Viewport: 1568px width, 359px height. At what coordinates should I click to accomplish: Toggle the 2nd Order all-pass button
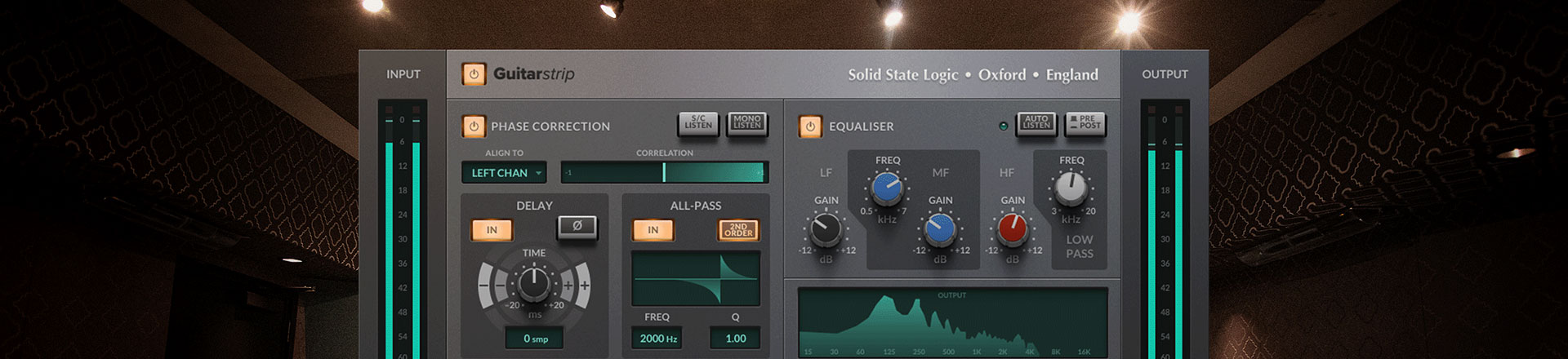738,230
